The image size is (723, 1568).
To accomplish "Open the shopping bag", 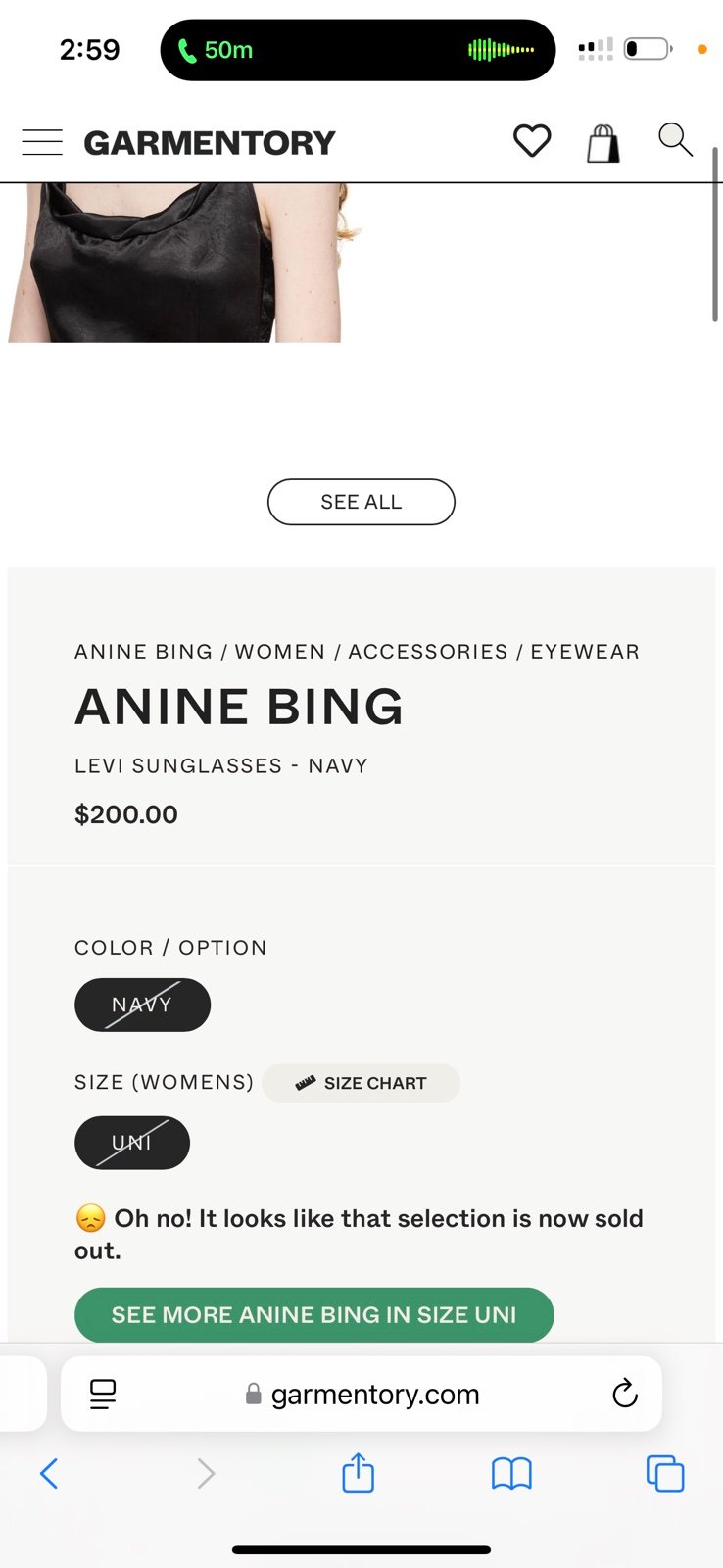I will coord(603,143).
